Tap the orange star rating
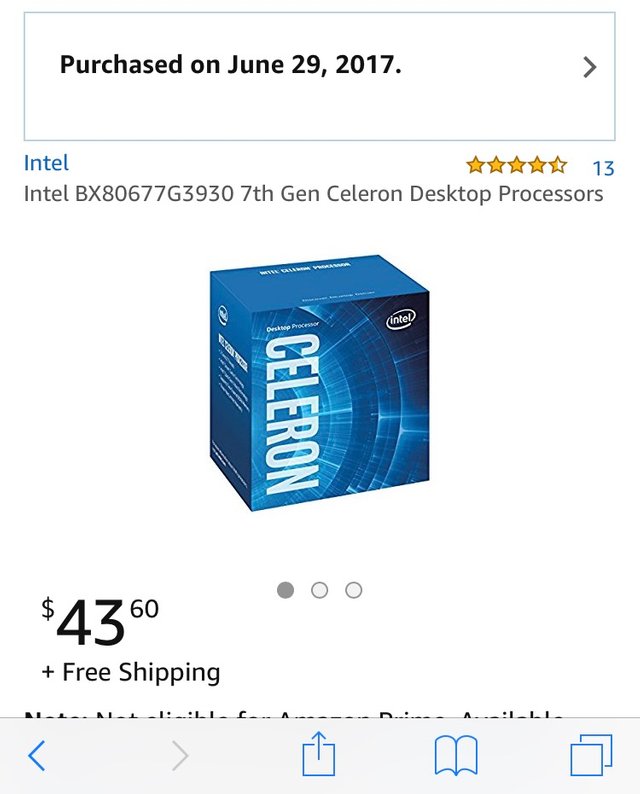 click(x=516, y=165)
